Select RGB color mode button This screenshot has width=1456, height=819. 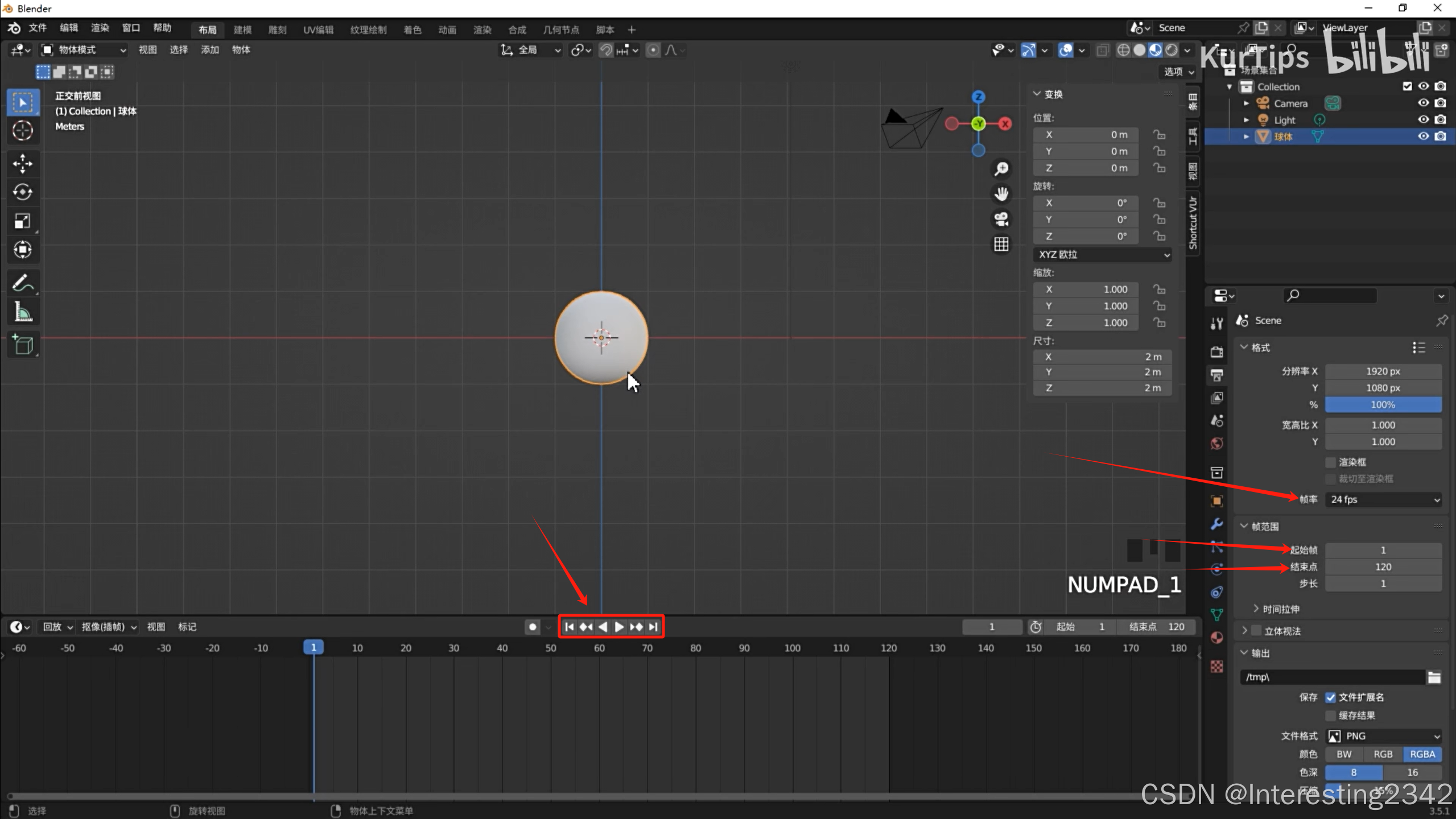point(1383,754)
